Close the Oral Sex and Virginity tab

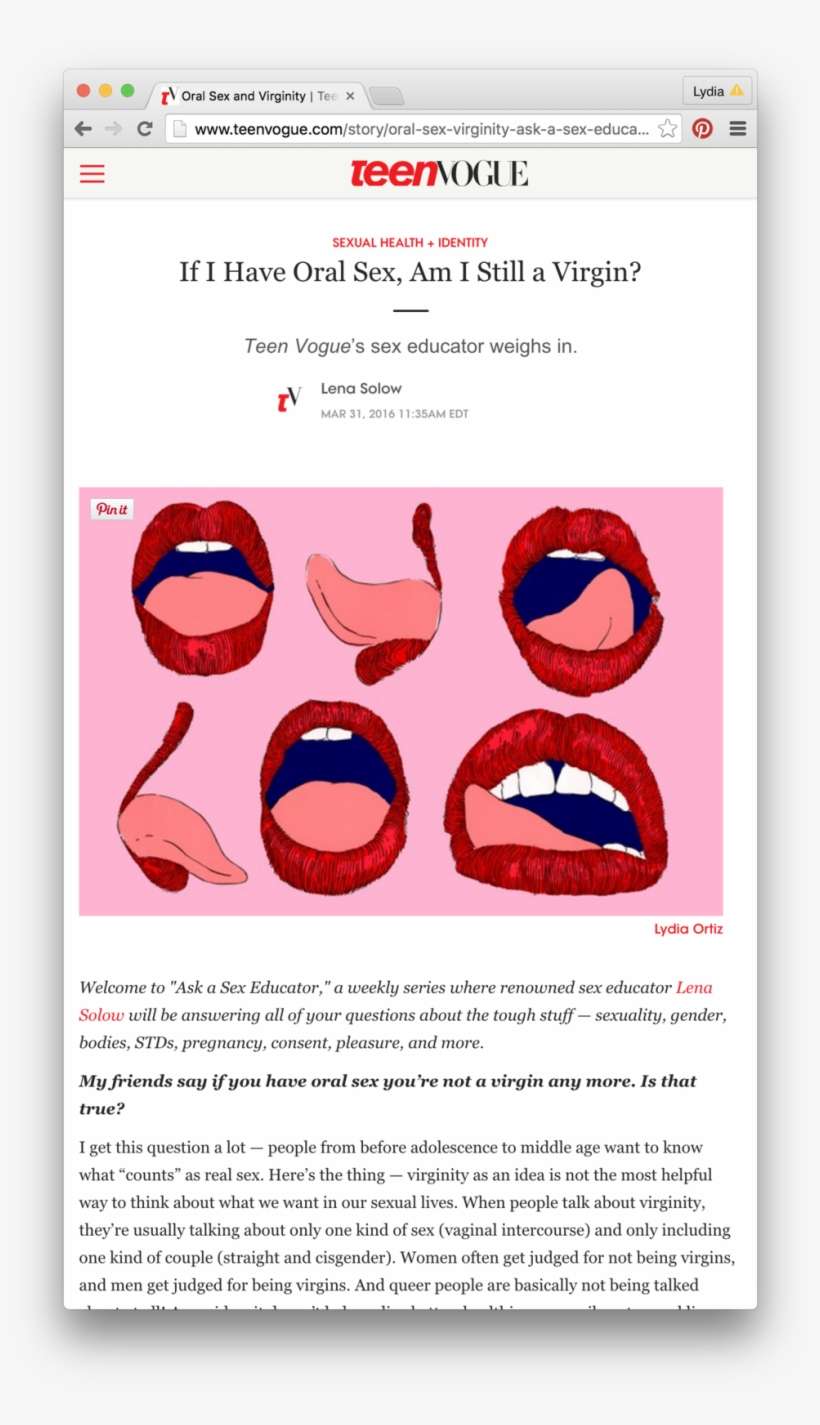click(350, 96)
